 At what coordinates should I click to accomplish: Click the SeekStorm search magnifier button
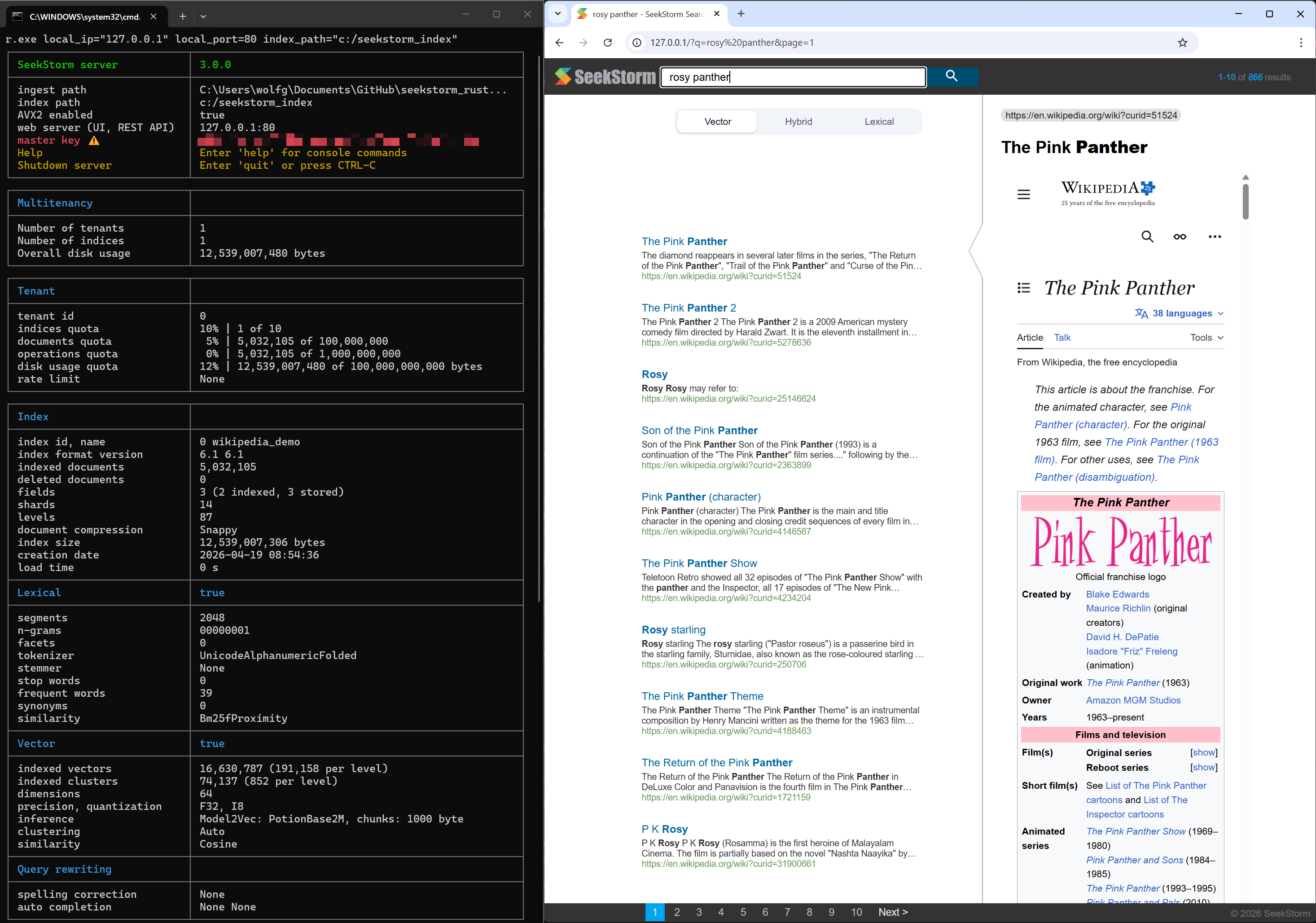click(952, 76)
